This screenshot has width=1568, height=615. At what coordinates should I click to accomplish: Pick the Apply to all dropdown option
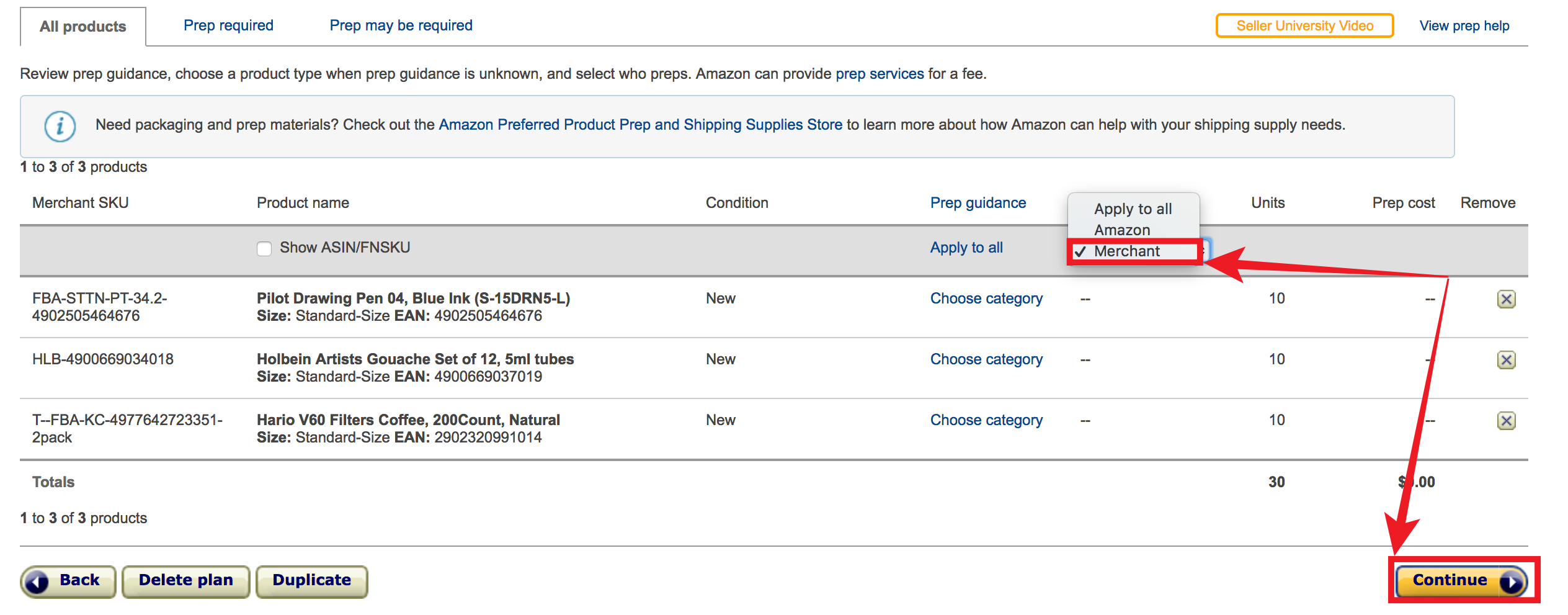point(1133,209)
